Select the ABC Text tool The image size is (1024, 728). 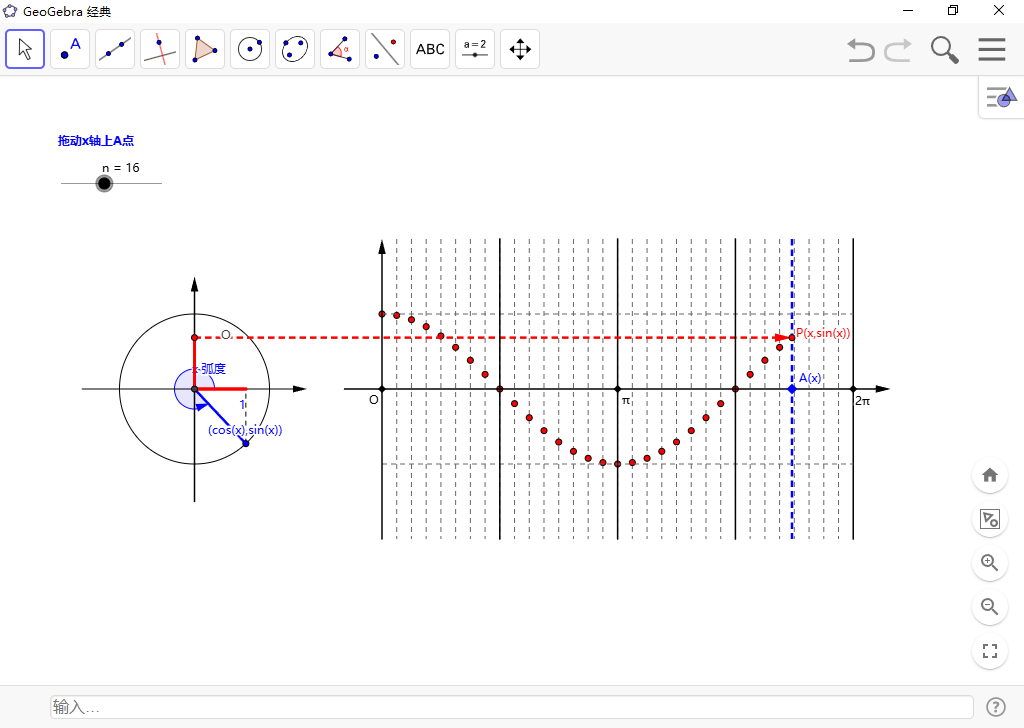(x=430, y=49)
